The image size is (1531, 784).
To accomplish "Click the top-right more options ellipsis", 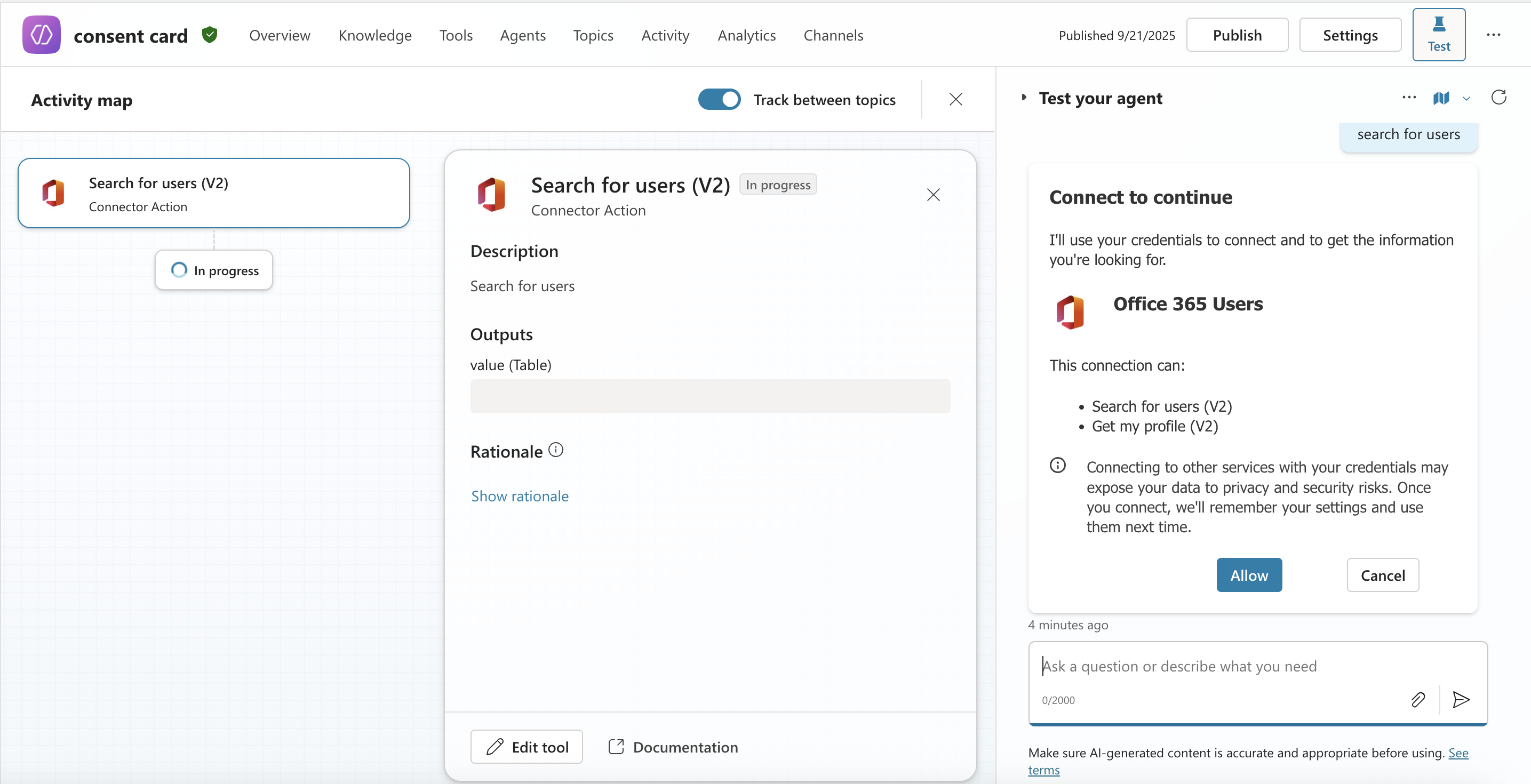I will tap(1493, 35).
